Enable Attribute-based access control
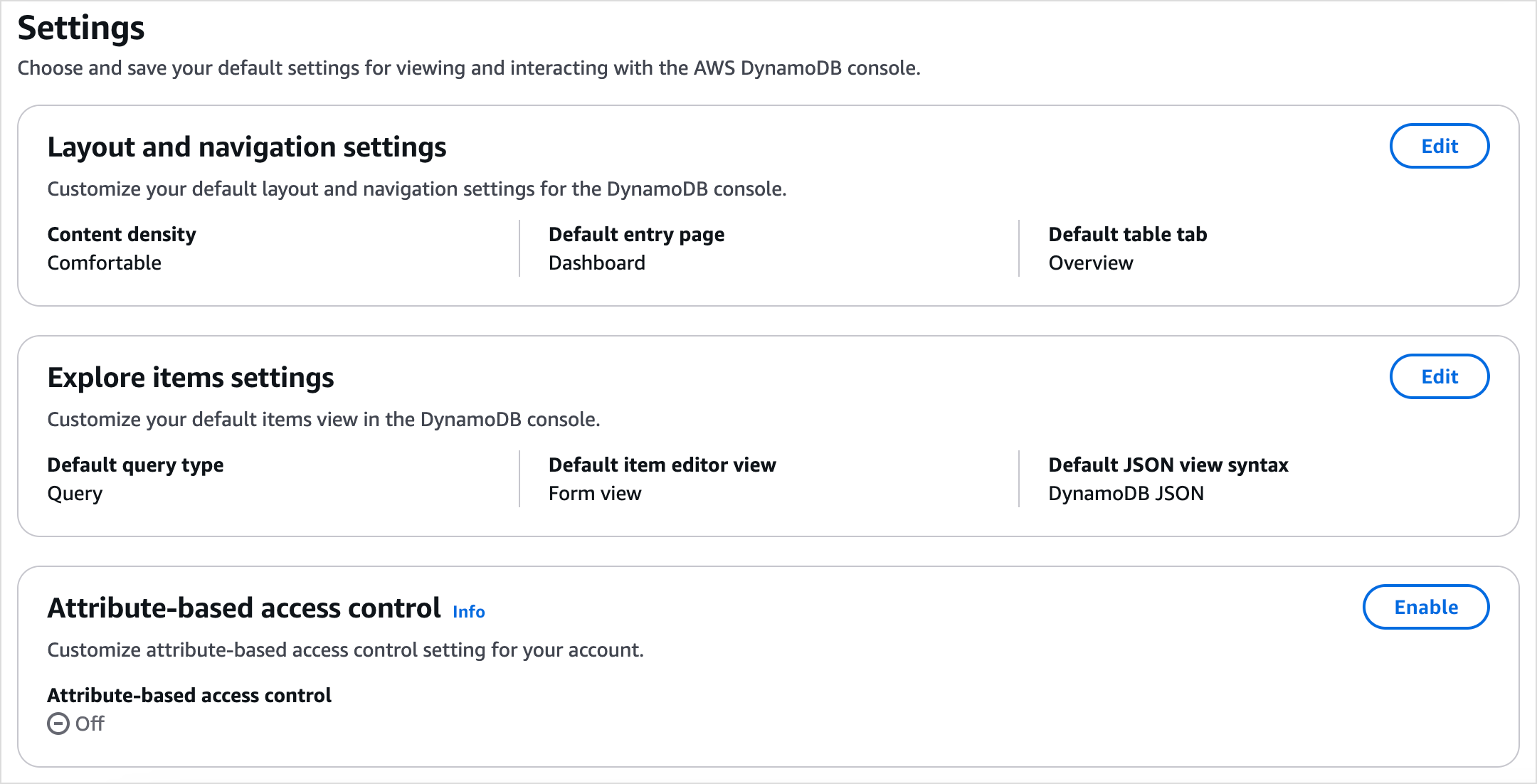The width and height of the screenshot is (1537, 784). pyautogui.click(x=1425, y=607)
